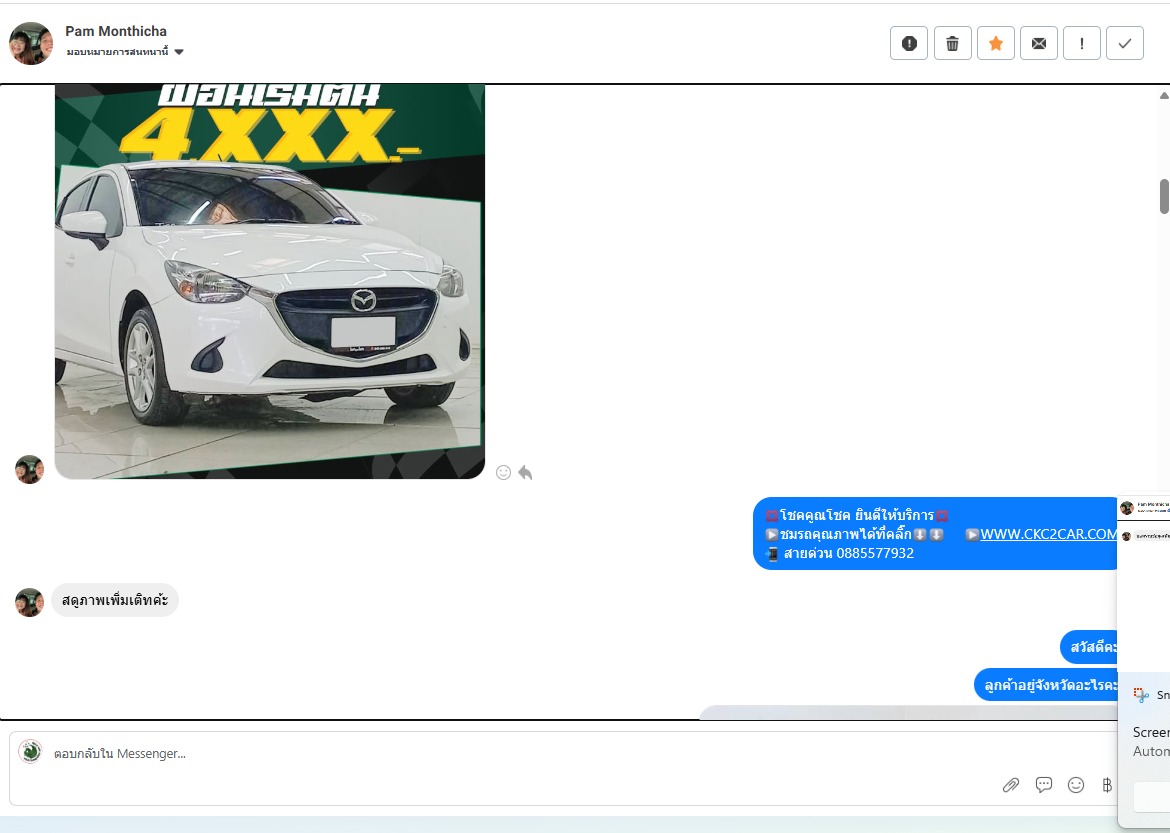The height and width of the screenshot is (833, 1170).
Task: Click the conversation scrollbar thumb
Action: pyautogui.click(x=1164, y=196)
